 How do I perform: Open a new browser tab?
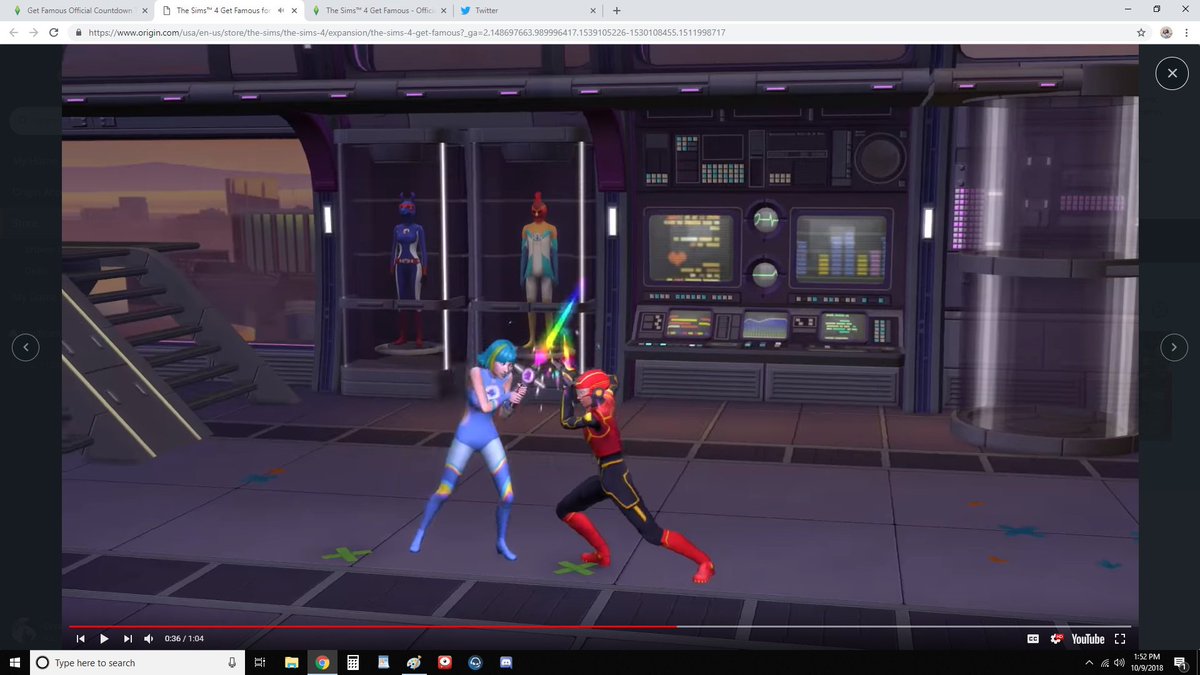pos(616,10)
